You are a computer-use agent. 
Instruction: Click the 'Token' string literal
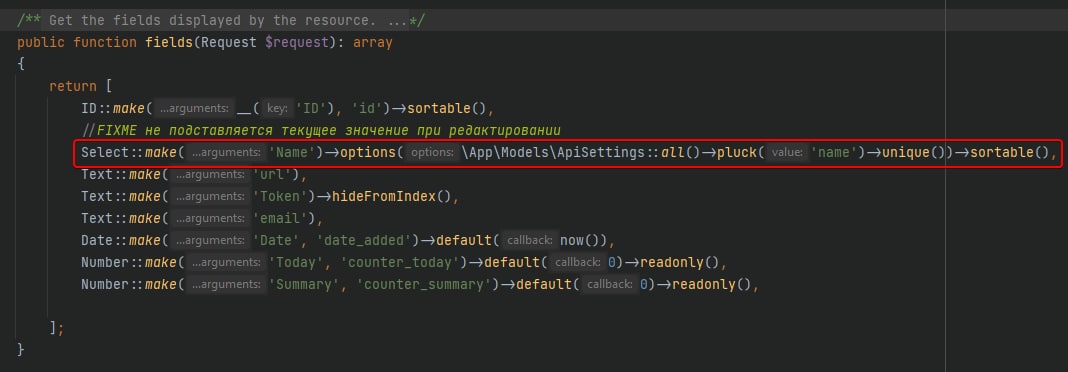[x=281, y=196]
